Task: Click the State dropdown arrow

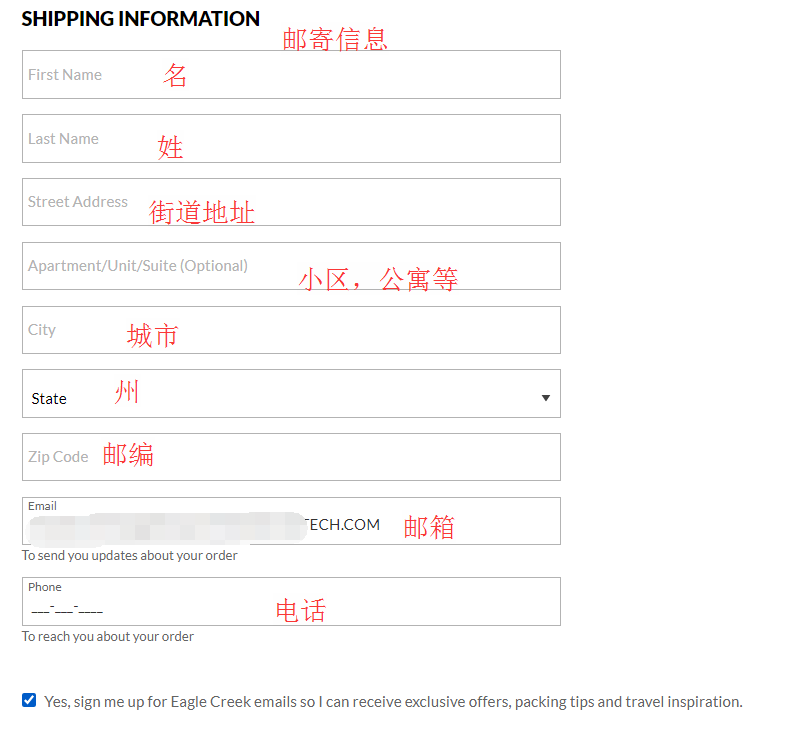Action: click(545, 398)
